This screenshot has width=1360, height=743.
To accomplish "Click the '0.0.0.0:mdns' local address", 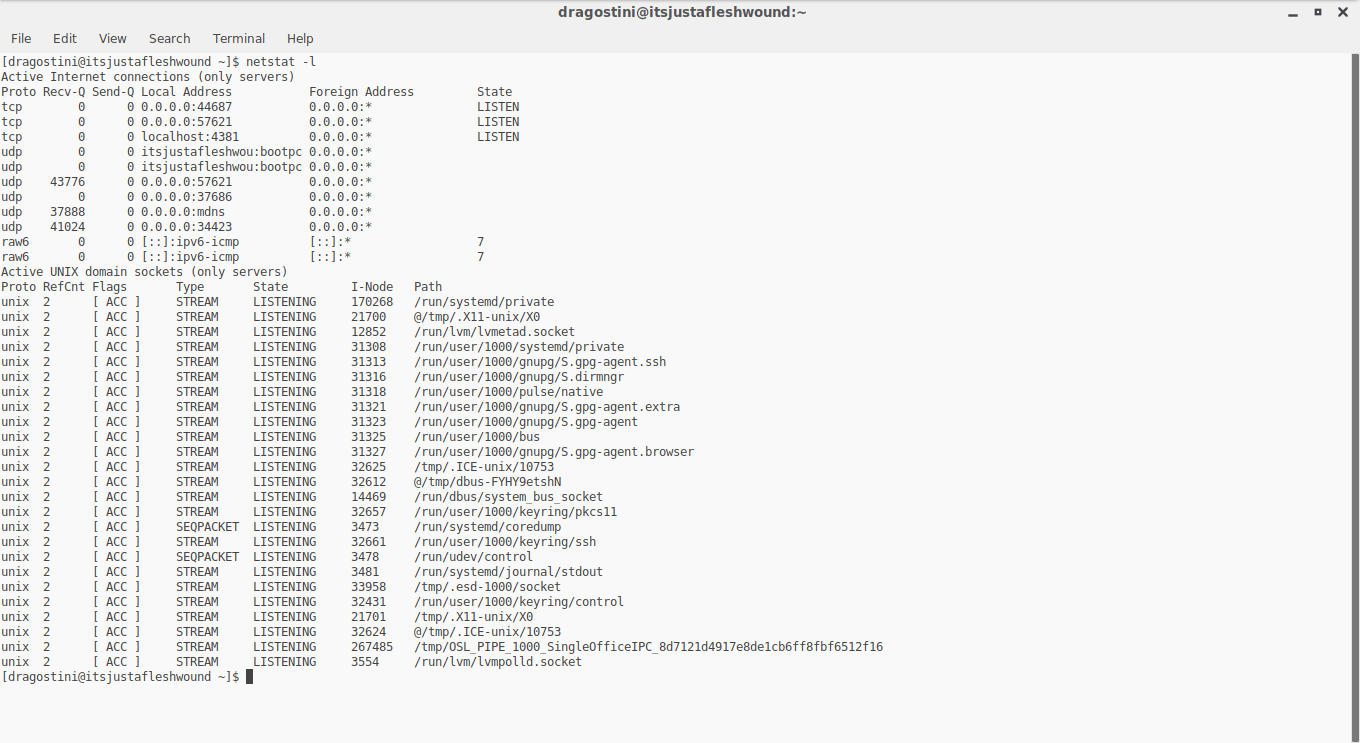I will [x=183, y=212].
